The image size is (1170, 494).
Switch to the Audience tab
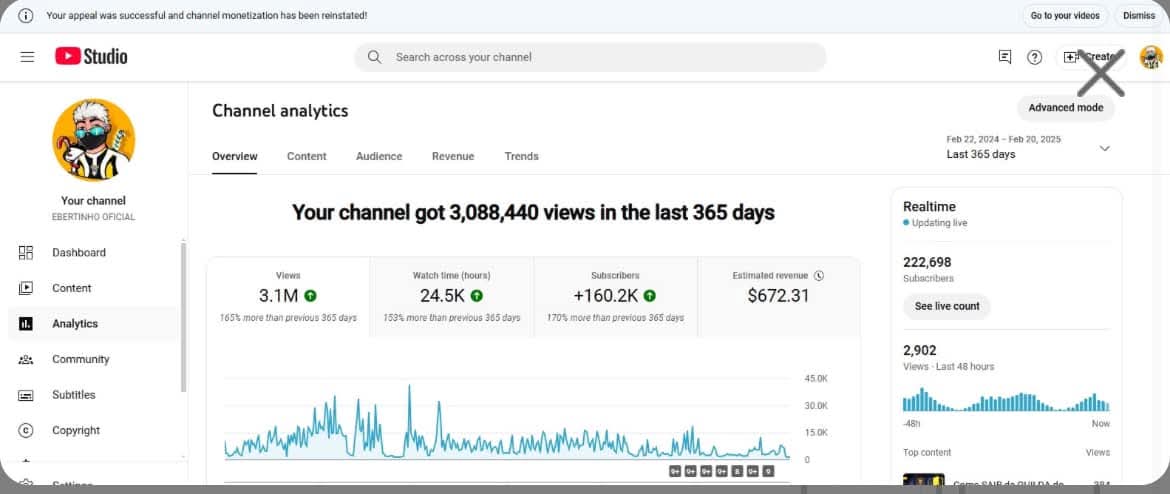379,156
